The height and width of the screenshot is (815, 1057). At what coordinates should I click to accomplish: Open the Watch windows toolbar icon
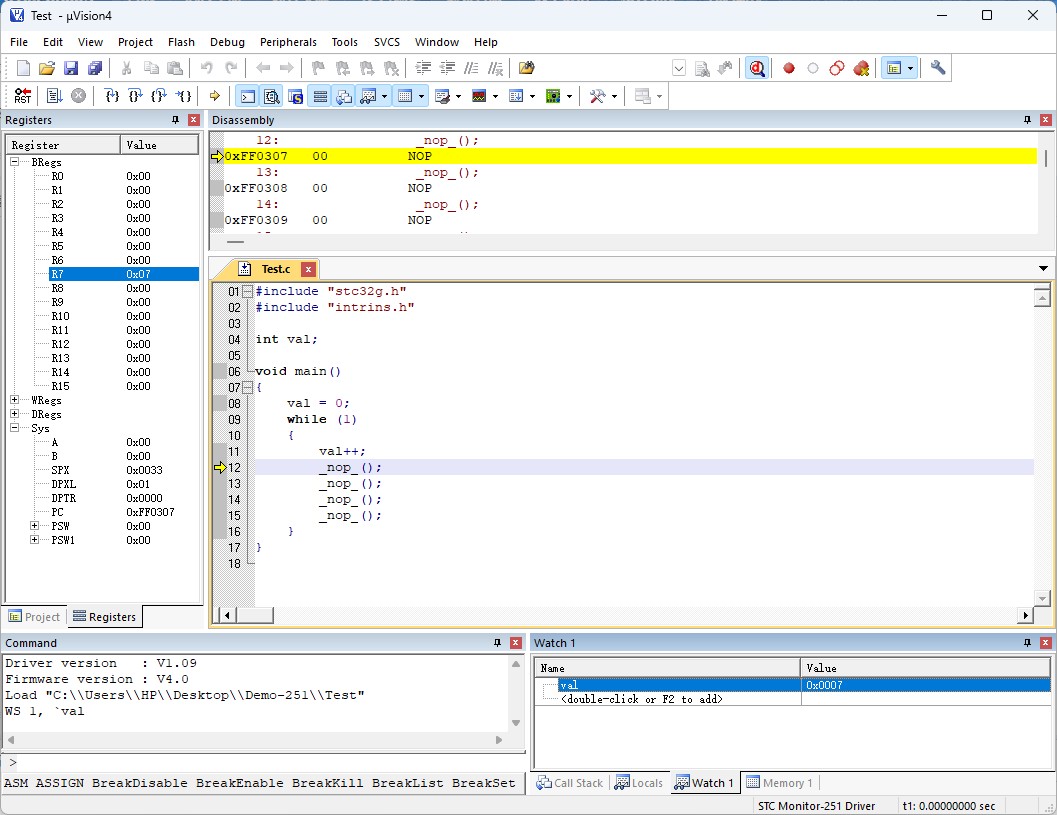pos(368,96)
